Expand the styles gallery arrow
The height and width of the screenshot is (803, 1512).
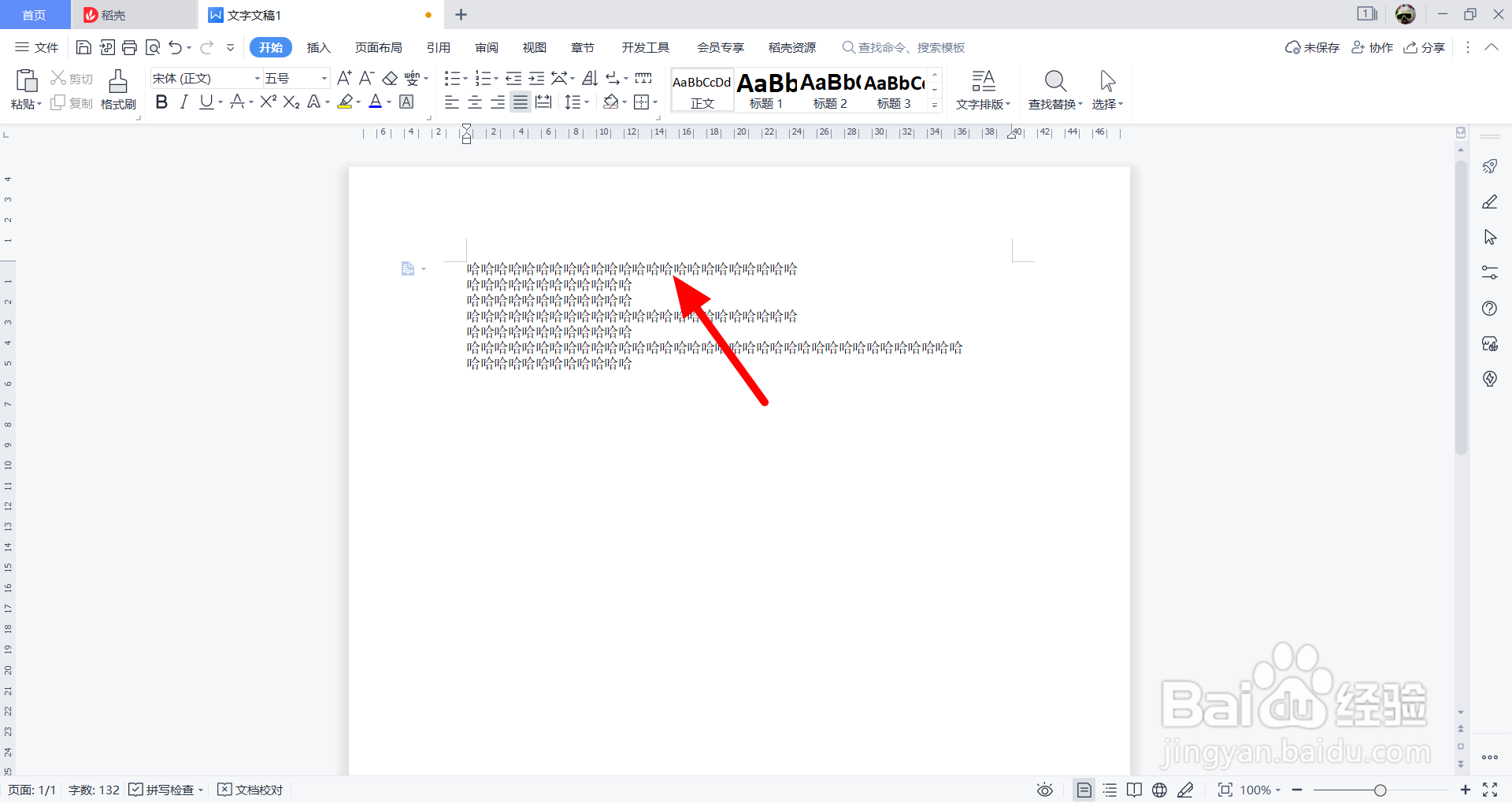[x=935, y=105]
